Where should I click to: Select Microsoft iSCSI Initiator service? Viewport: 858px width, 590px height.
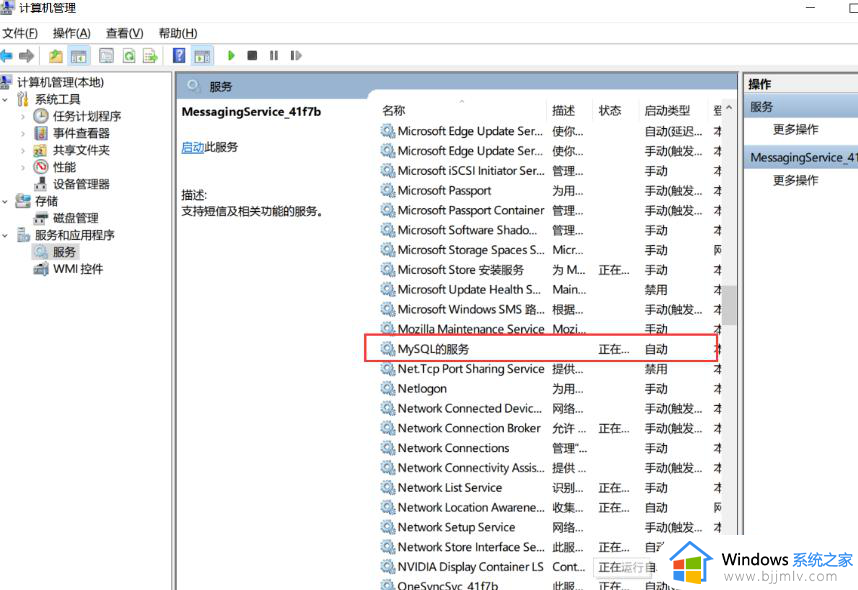[x=550, y=171]
